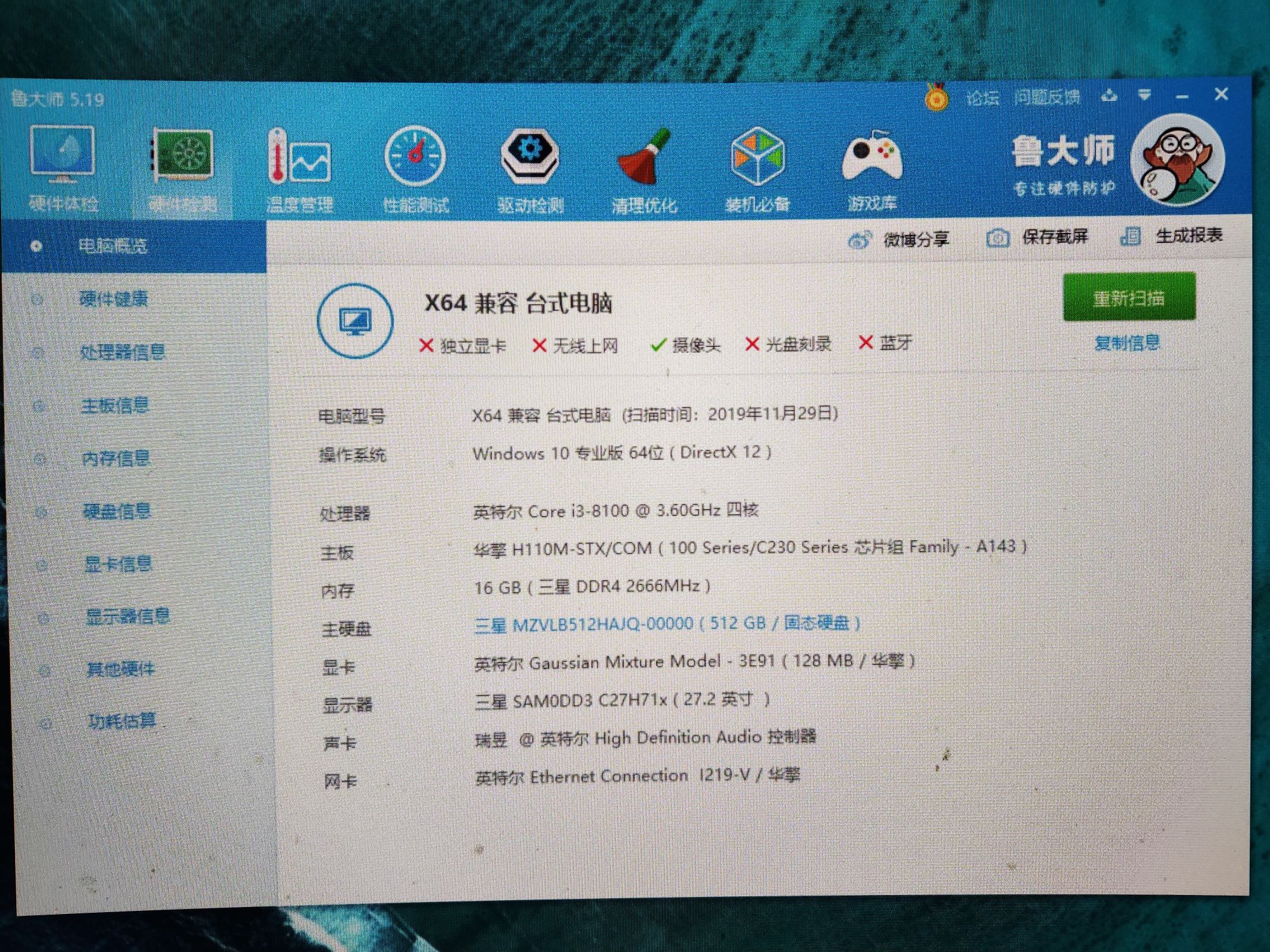Click the 三星 SAM0DD3 C27H71x monitor text
1270x952 pixels.
622,700
